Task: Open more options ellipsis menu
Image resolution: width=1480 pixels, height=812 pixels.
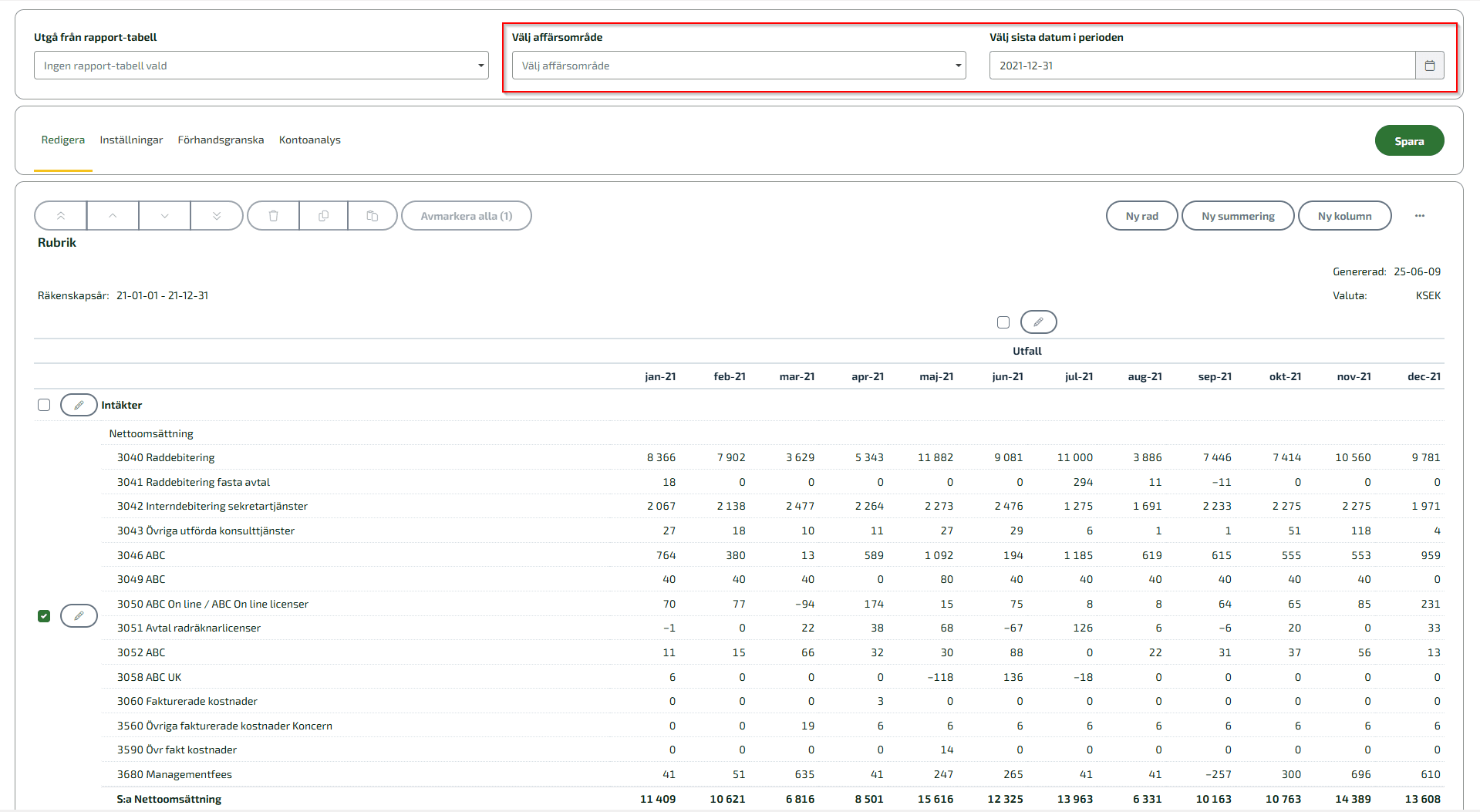Action: [1420, 216]
